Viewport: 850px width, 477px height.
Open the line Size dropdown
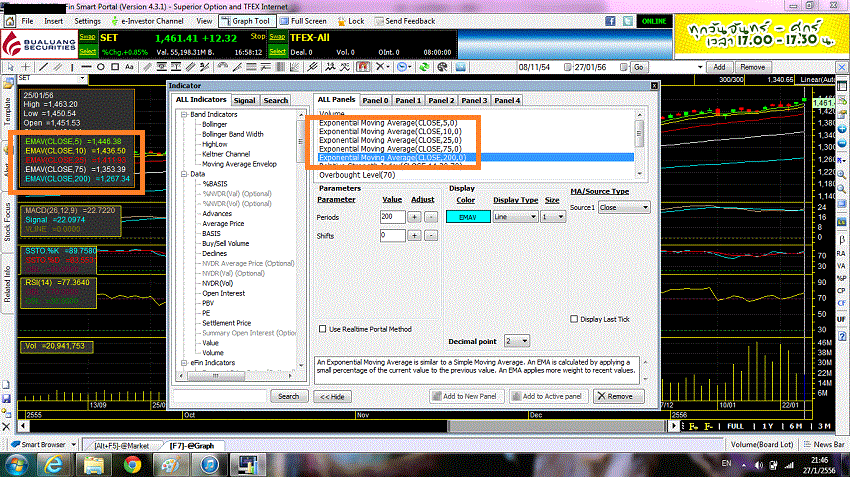coord(553,217)
